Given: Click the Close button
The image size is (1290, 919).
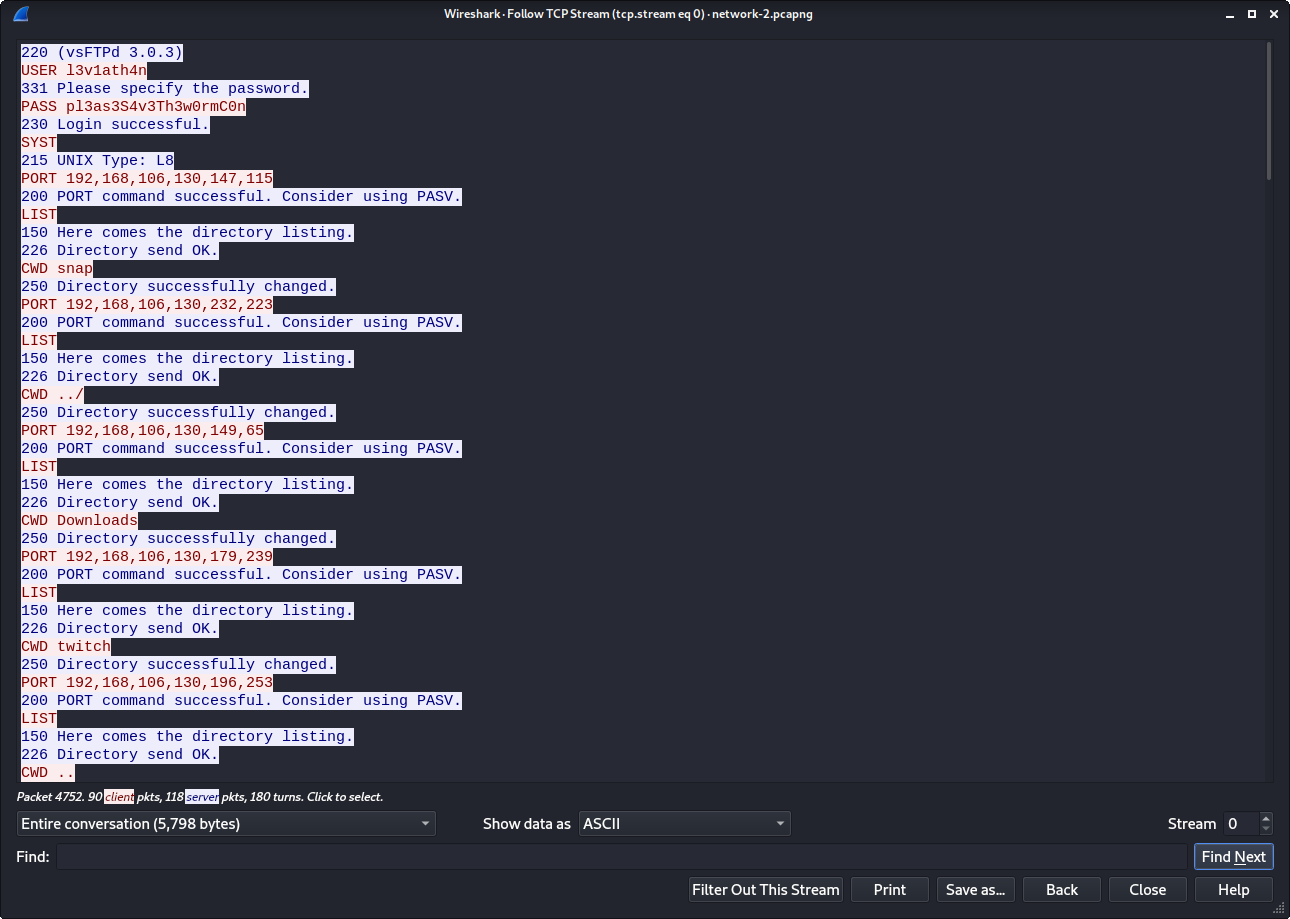Looking at the screenshot, I should tap(1148, 890).
